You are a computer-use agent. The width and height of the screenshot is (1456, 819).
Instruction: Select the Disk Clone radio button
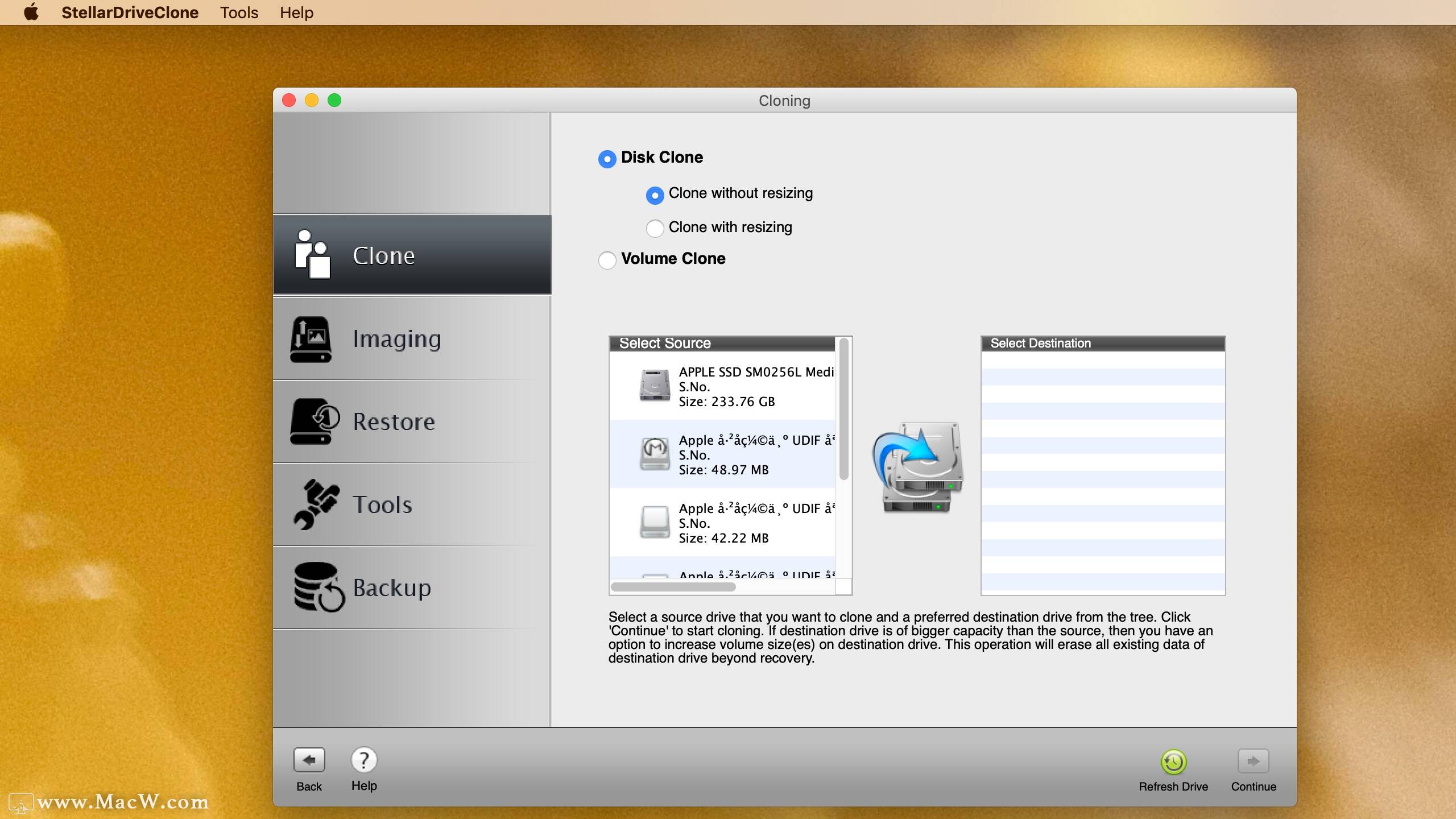tap(607, 159)
